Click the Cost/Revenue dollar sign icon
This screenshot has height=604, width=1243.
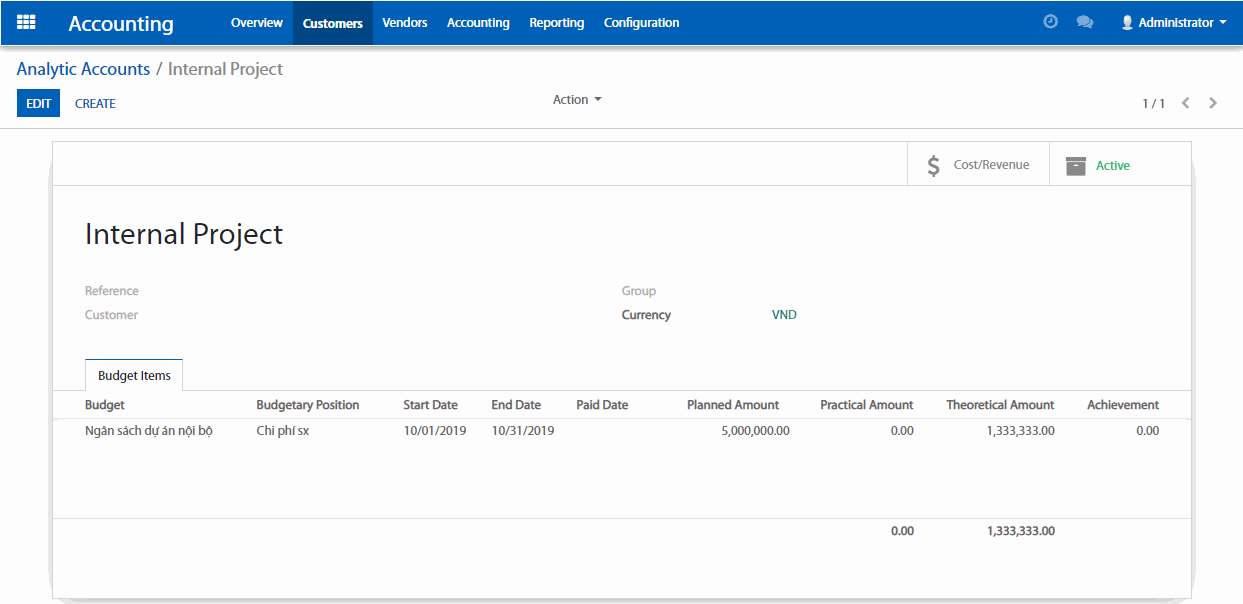pos(933,166)
